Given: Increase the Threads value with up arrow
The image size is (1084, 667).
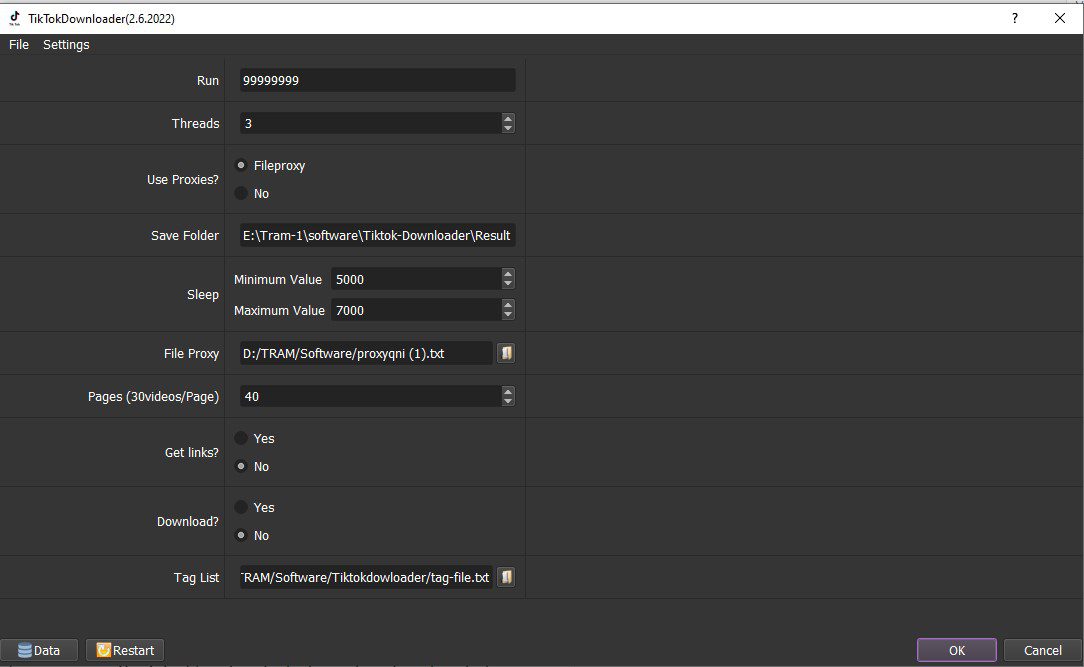Looking at the screenshot, I should (508, 118).
